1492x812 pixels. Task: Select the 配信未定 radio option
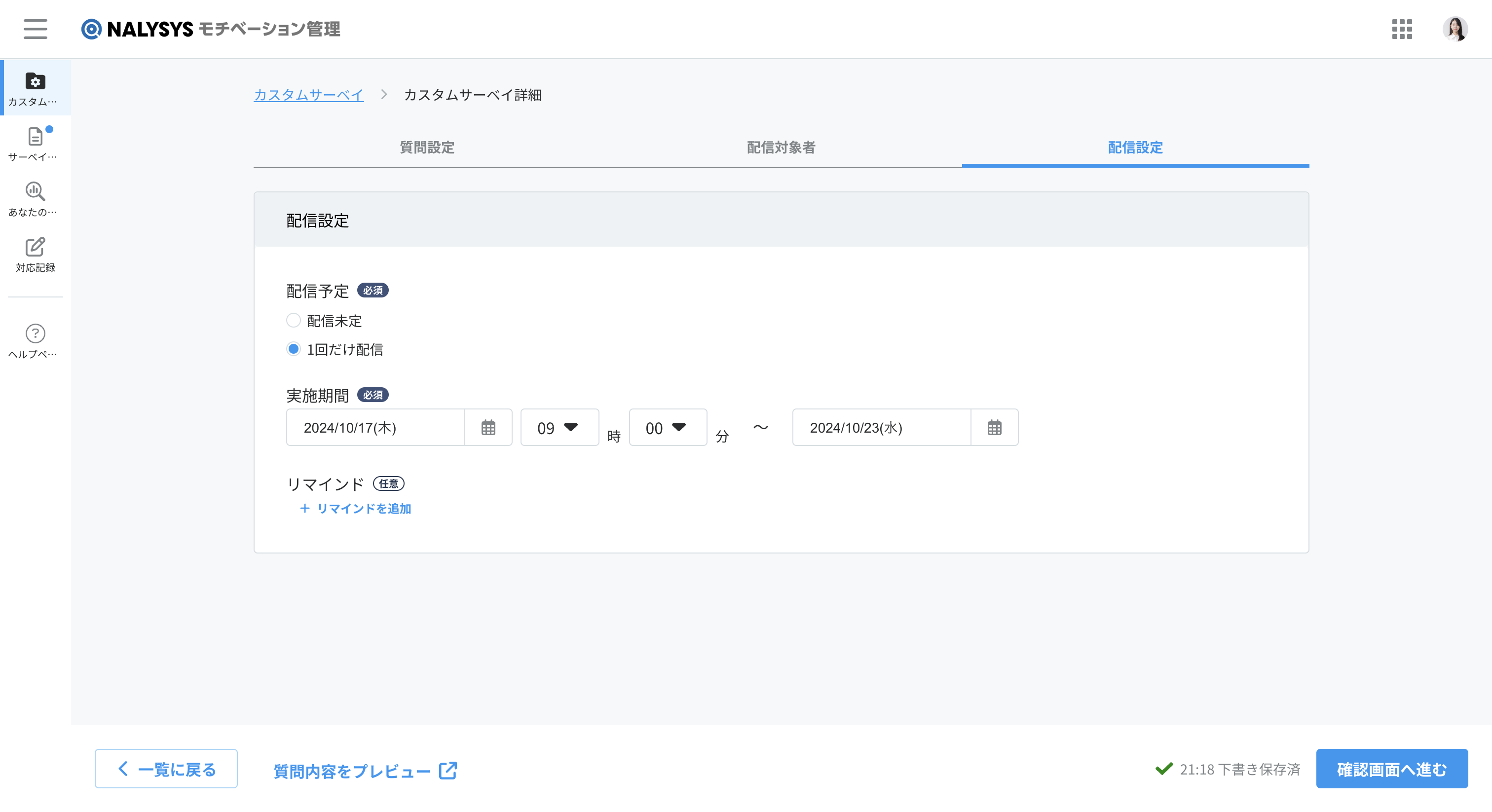[294, 320]
